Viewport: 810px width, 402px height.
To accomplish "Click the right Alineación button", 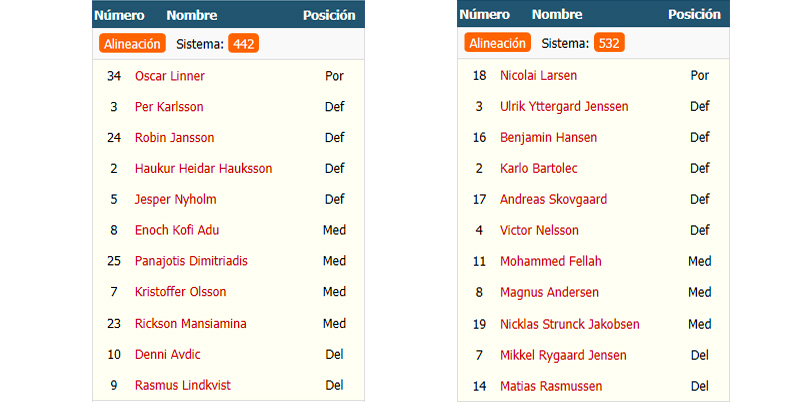I will coord(497,43).
